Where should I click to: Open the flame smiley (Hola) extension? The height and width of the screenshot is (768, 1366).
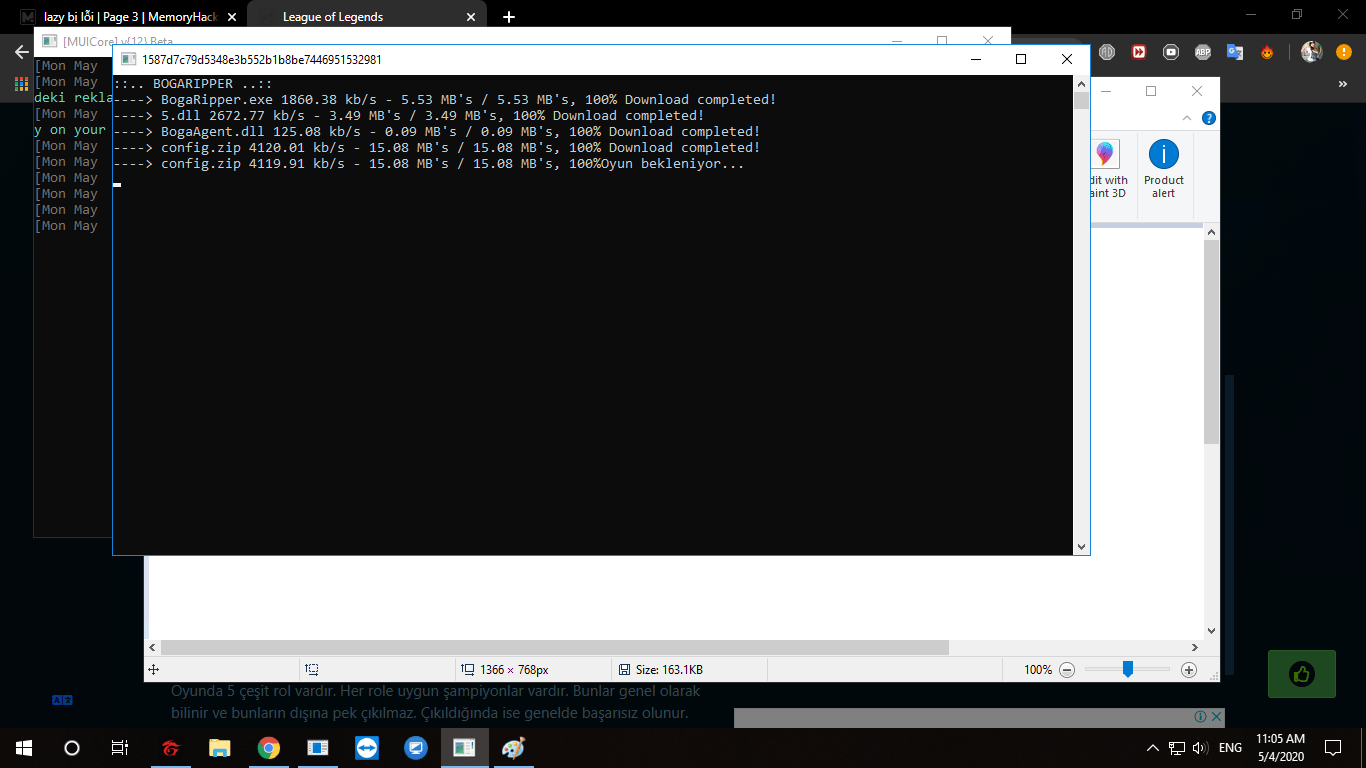click(1267, 52)
